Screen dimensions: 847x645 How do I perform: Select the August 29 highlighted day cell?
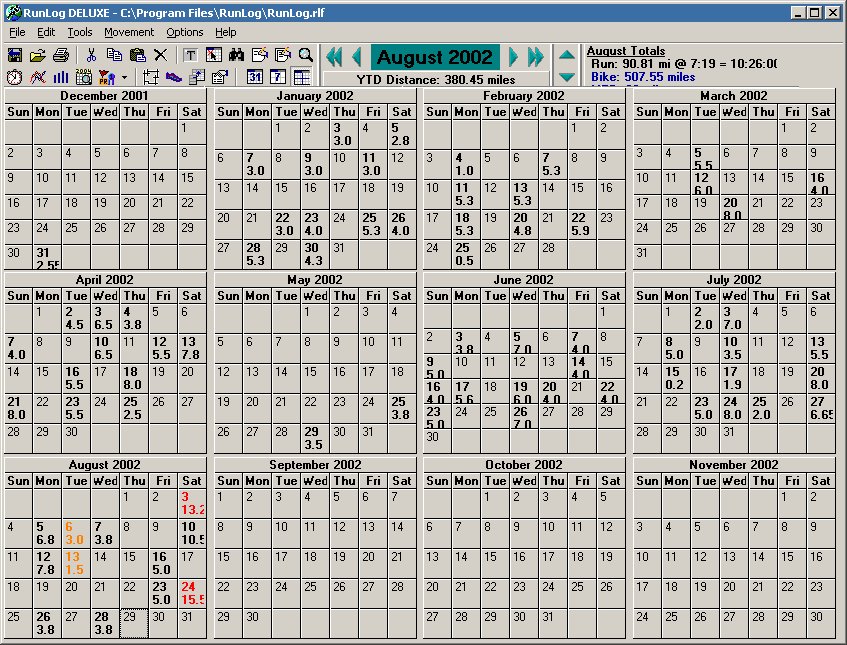(133, 623)
